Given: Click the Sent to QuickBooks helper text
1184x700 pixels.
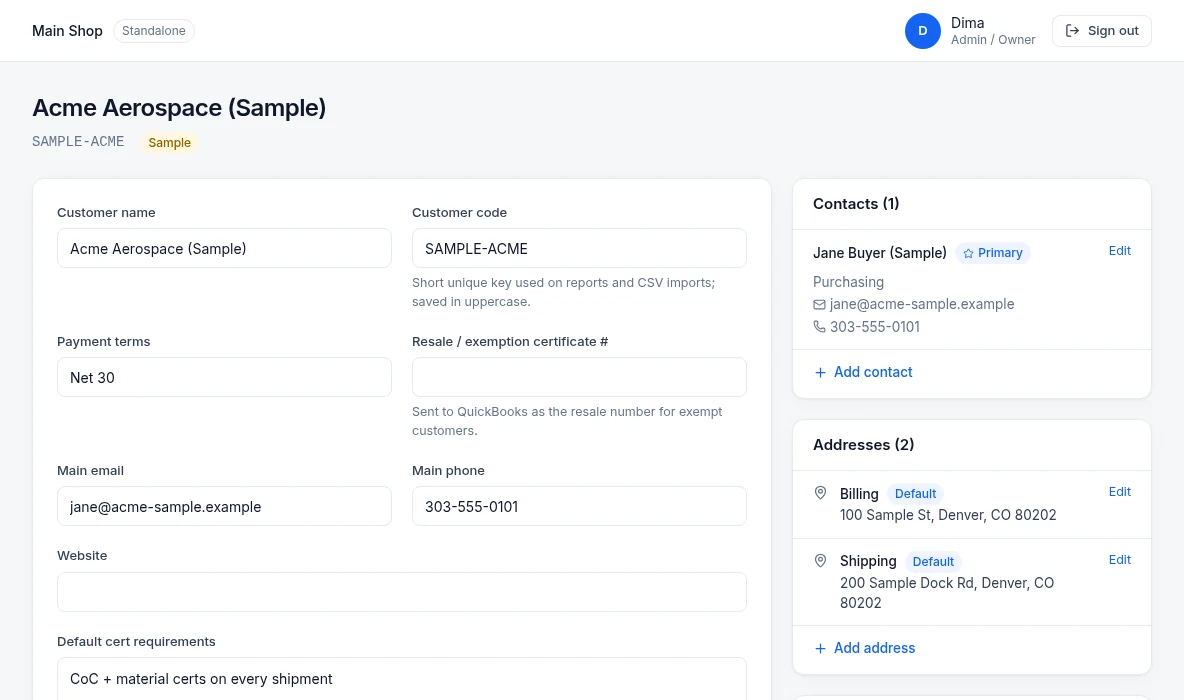Looking at the screenshot, I should point(567,421).
